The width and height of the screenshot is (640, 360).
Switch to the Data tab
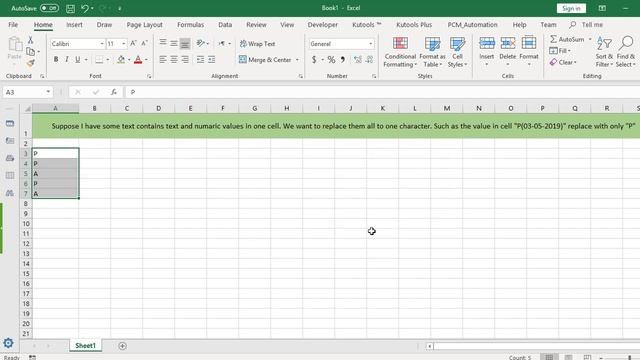[225, 24]
